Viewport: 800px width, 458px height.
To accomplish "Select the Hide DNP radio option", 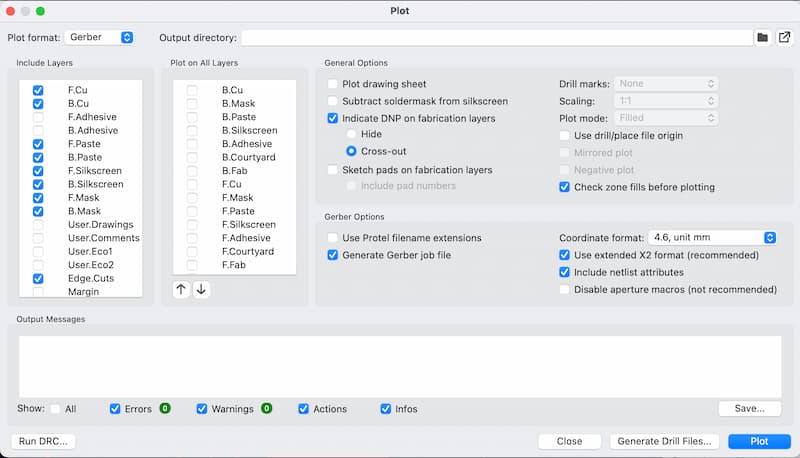I will tap(351, 134).
